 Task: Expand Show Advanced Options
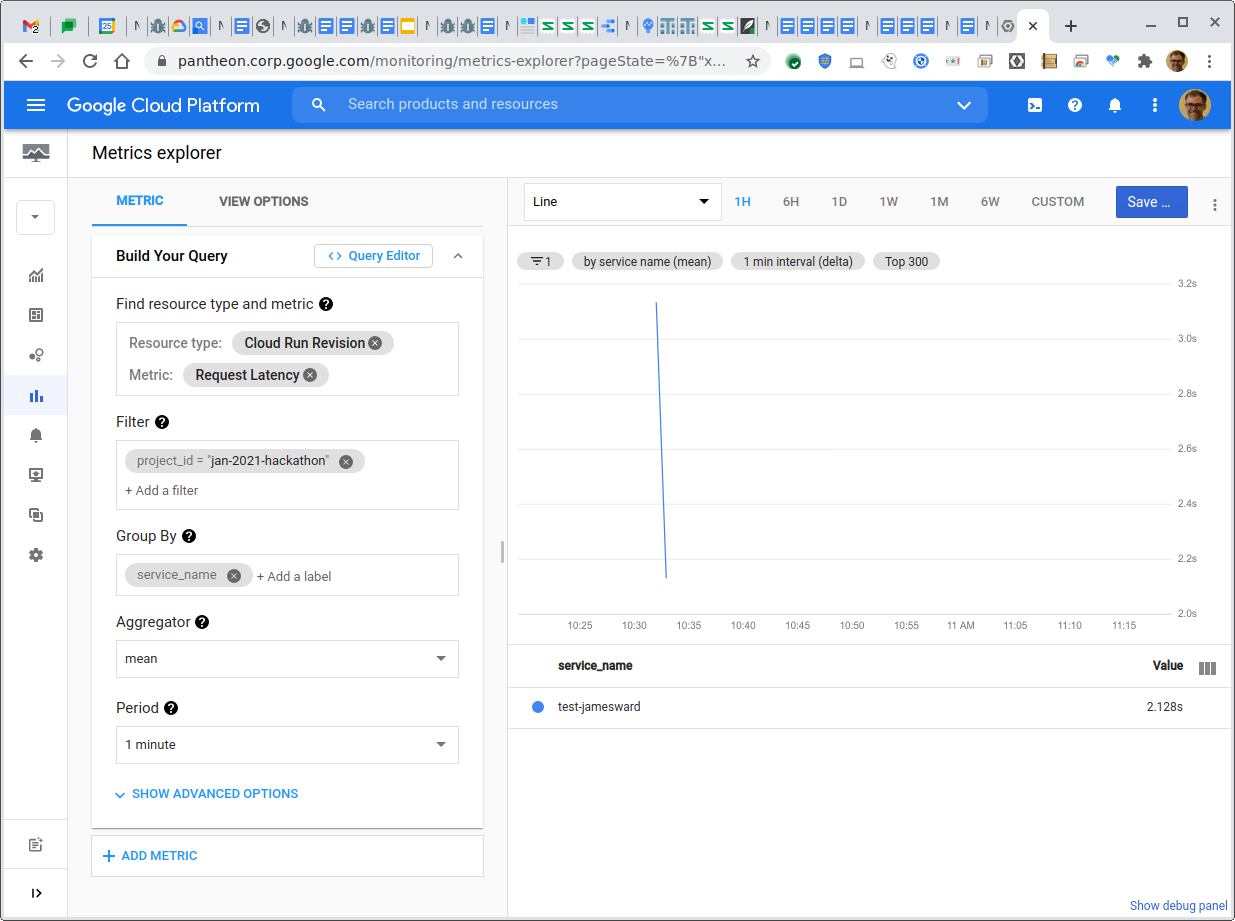coord(206,794)
